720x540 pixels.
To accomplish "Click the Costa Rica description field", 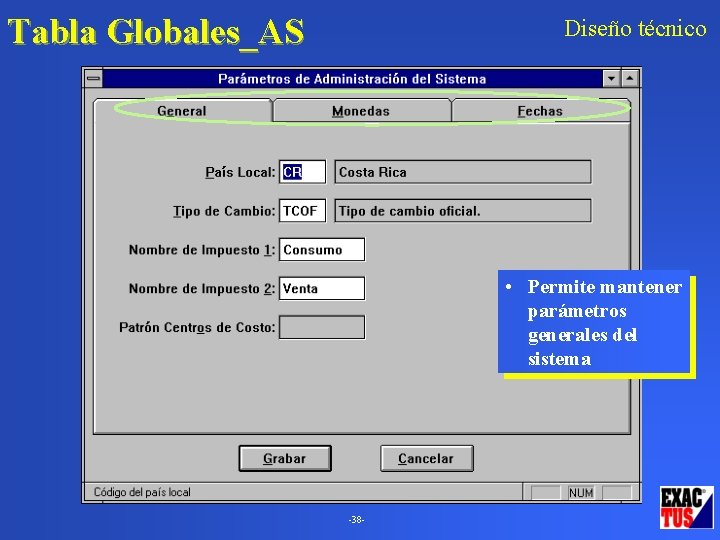I will (x=462, y=172).
